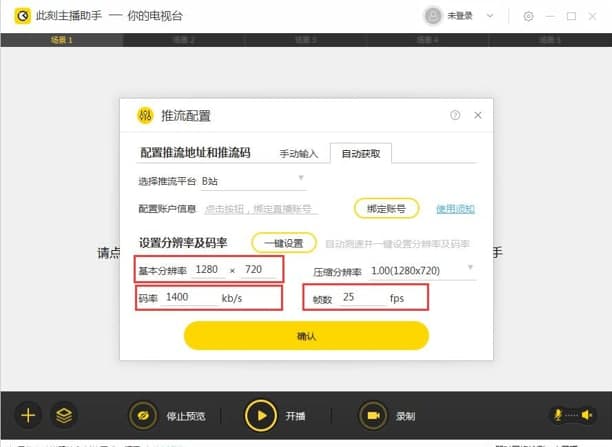Open help question mark in dialog
The height and width of the screenshot is (447, 612).
pyautogui.click(x=455, y=115)
